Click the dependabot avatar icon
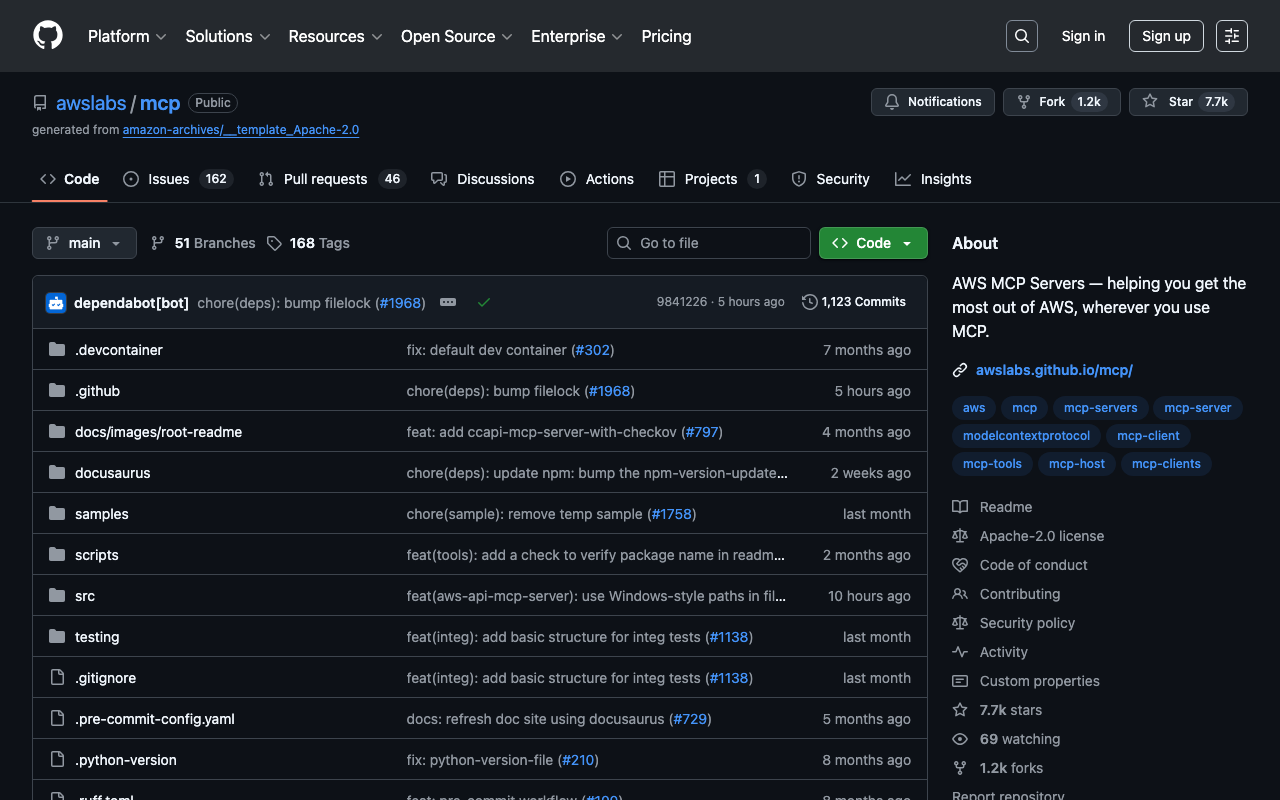 point(56,302)
